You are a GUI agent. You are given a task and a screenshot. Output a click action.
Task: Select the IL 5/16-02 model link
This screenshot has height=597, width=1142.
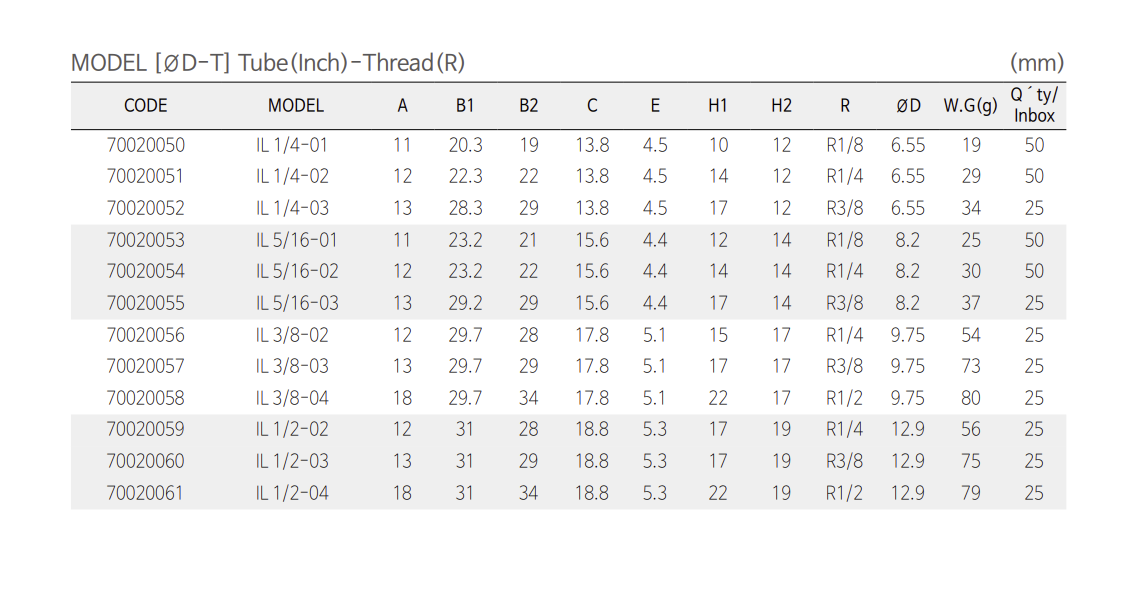[297, 271]
